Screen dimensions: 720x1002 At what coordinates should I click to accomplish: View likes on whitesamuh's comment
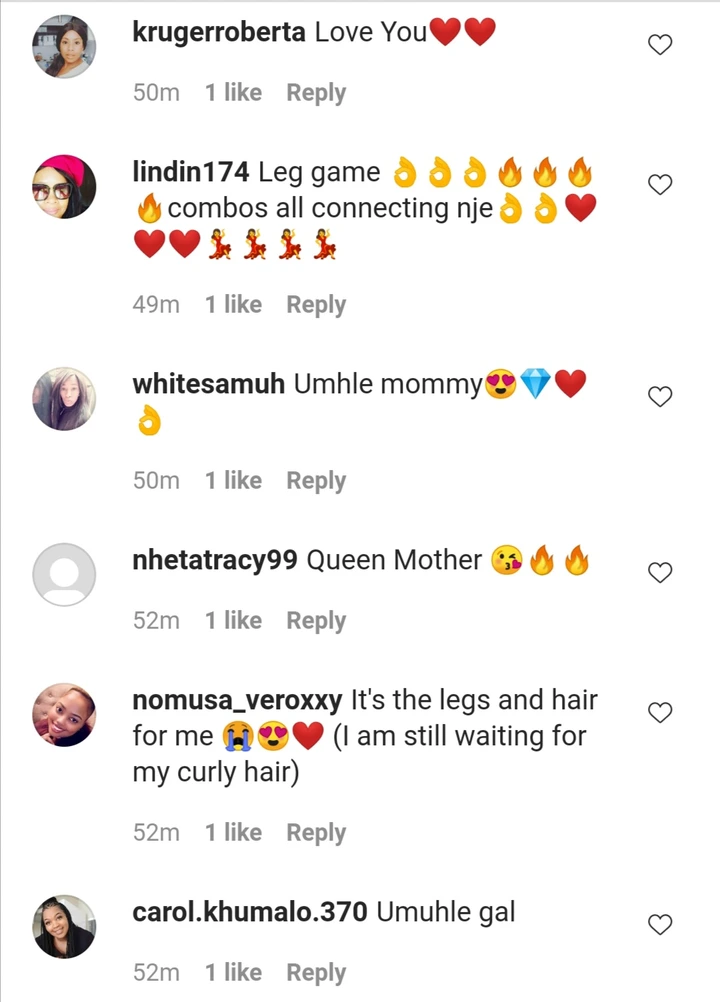pos(233,481)
